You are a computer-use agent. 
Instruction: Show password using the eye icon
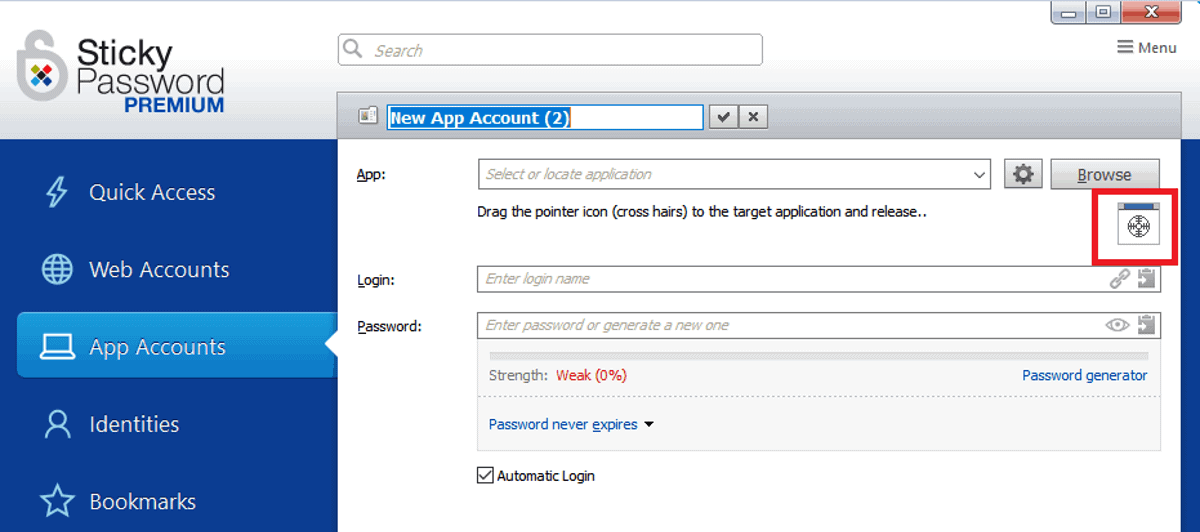(1117, 325)
